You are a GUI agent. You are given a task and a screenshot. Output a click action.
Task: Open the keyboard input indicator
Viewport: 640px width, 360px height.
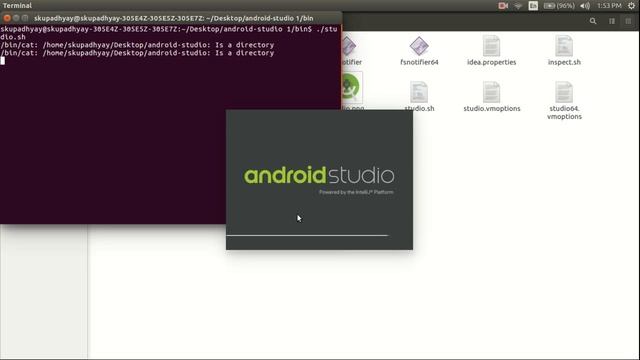coord(533,6)
